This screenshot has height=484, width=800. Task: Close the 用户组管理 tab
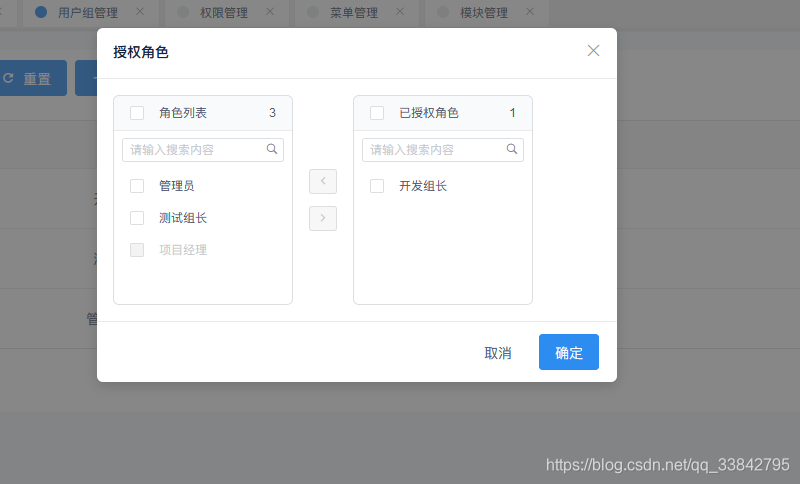pyautogui.click(x=140, y=11)
